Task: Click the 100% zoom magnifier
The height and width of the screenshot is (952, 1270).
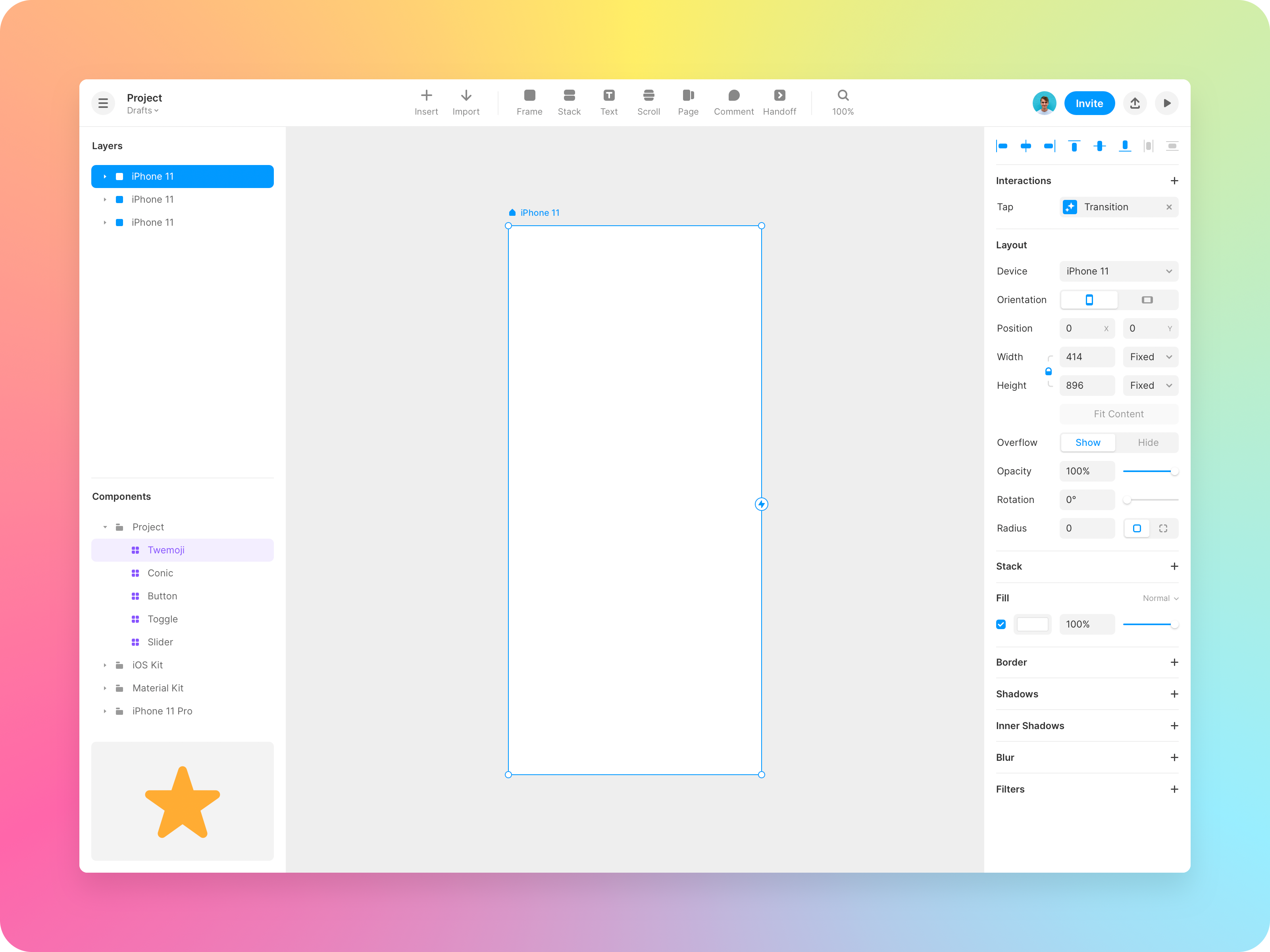Action: [843, 103]
